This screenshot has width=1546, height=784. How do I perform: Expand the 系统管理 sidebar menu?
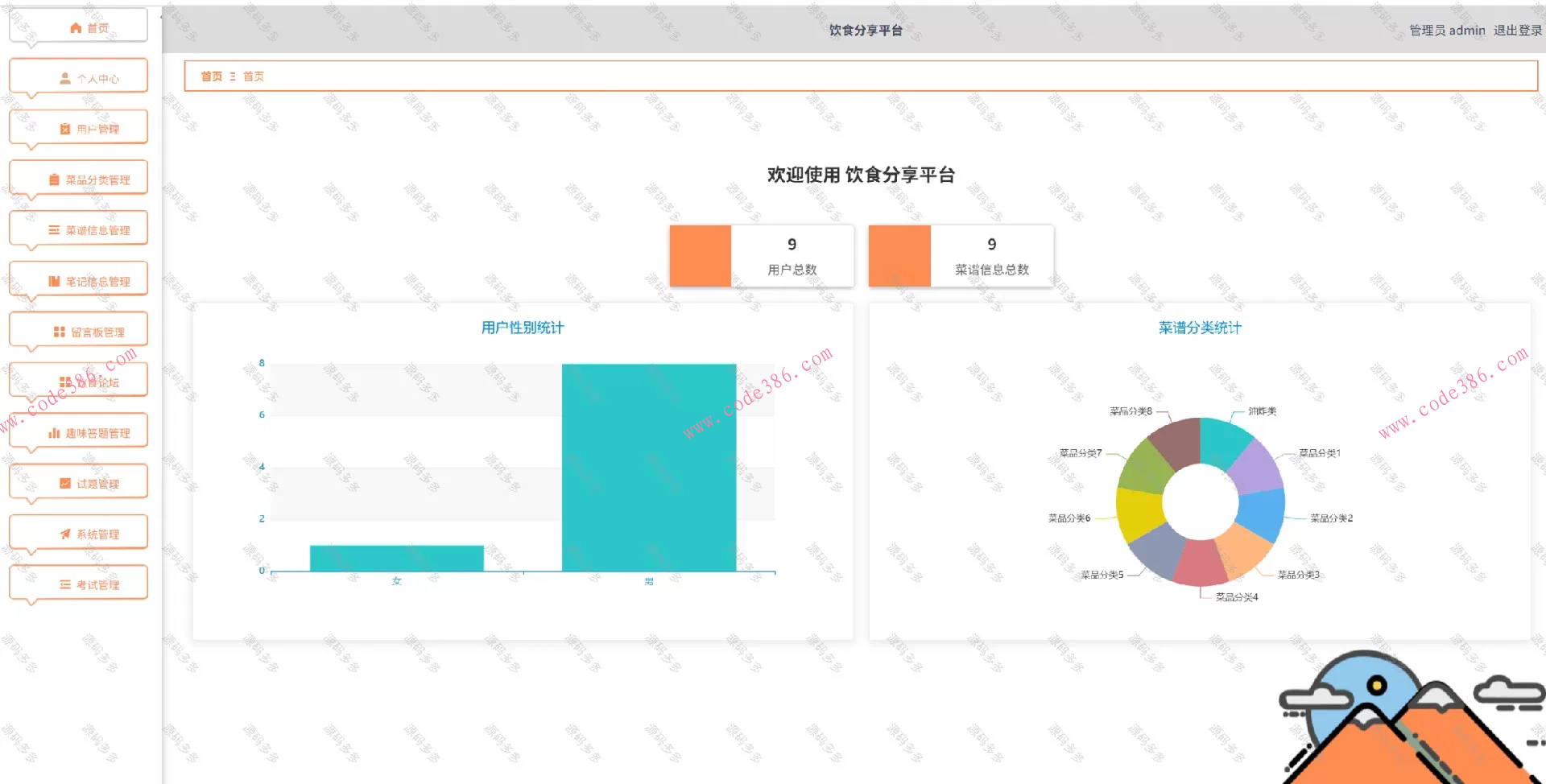(x=79, y=533)
